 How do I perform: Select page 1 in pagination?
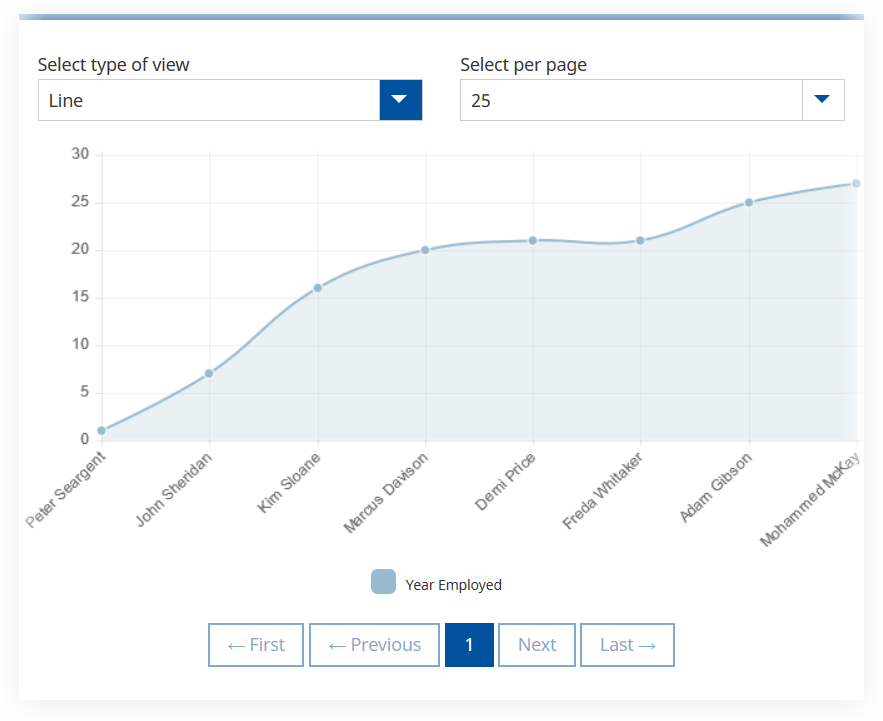[469, 645]
